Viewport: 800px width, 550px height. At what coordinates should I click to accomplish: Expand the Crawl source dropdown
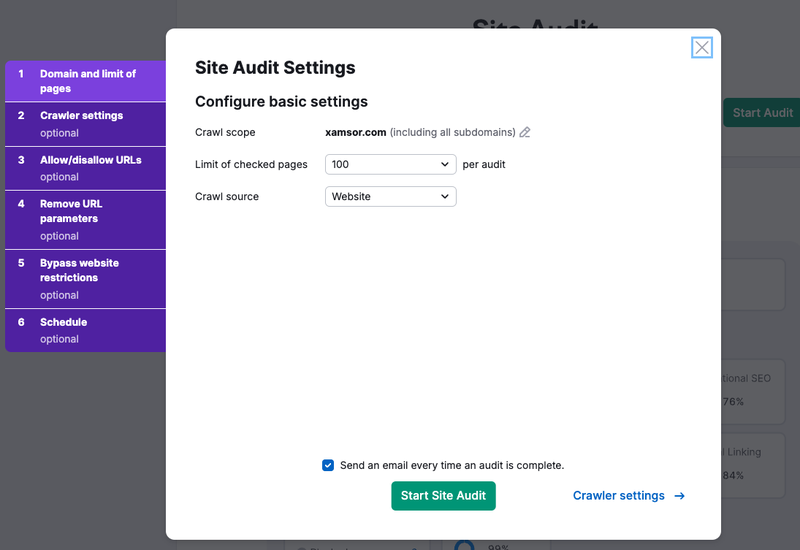click(391, 197)
